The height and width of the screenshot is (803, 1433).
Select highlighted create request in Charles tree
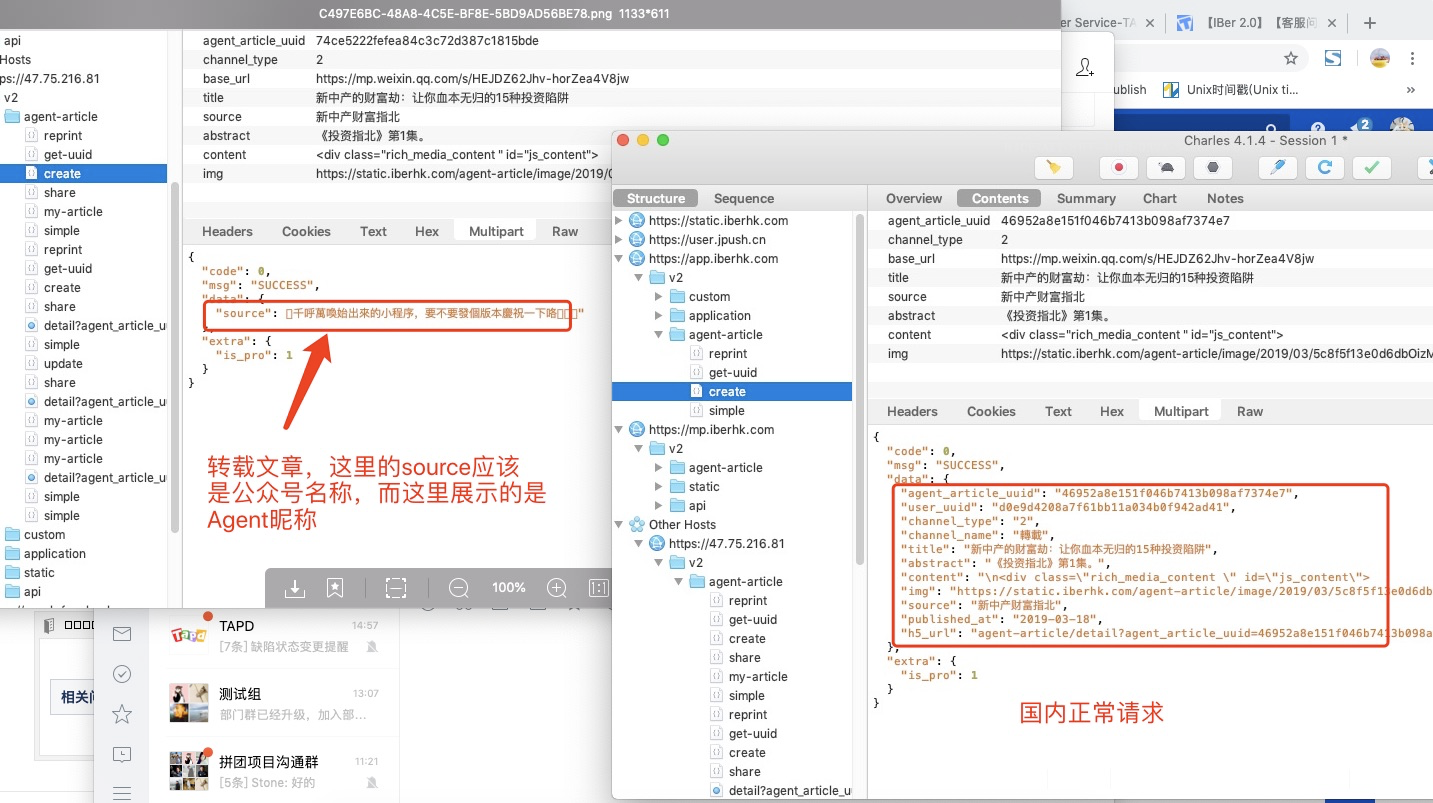(727, 392)
